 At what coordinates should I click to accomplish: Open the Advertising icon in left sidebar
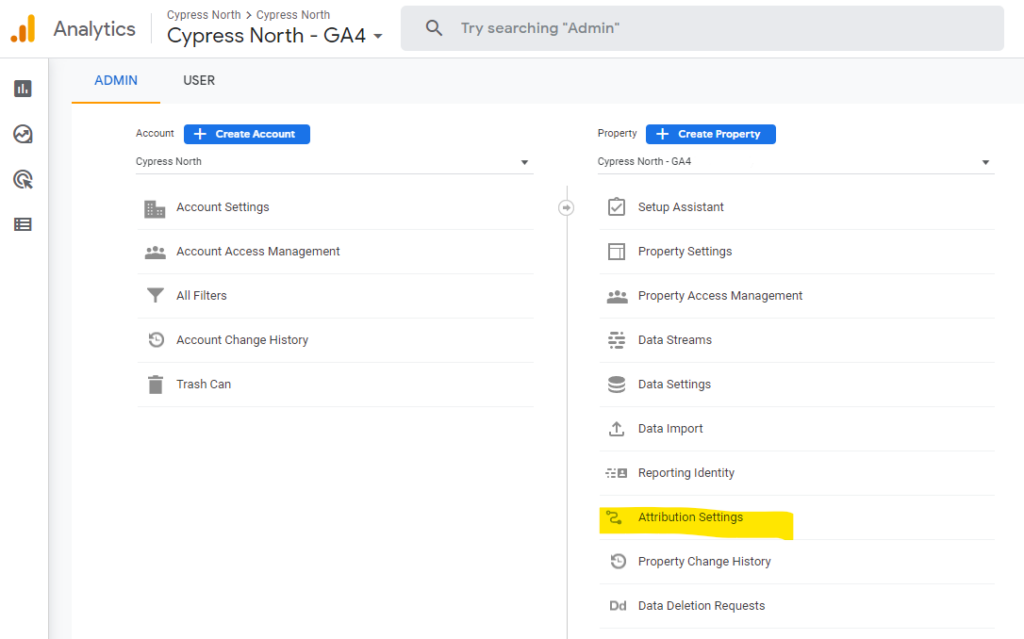point(23,179)
